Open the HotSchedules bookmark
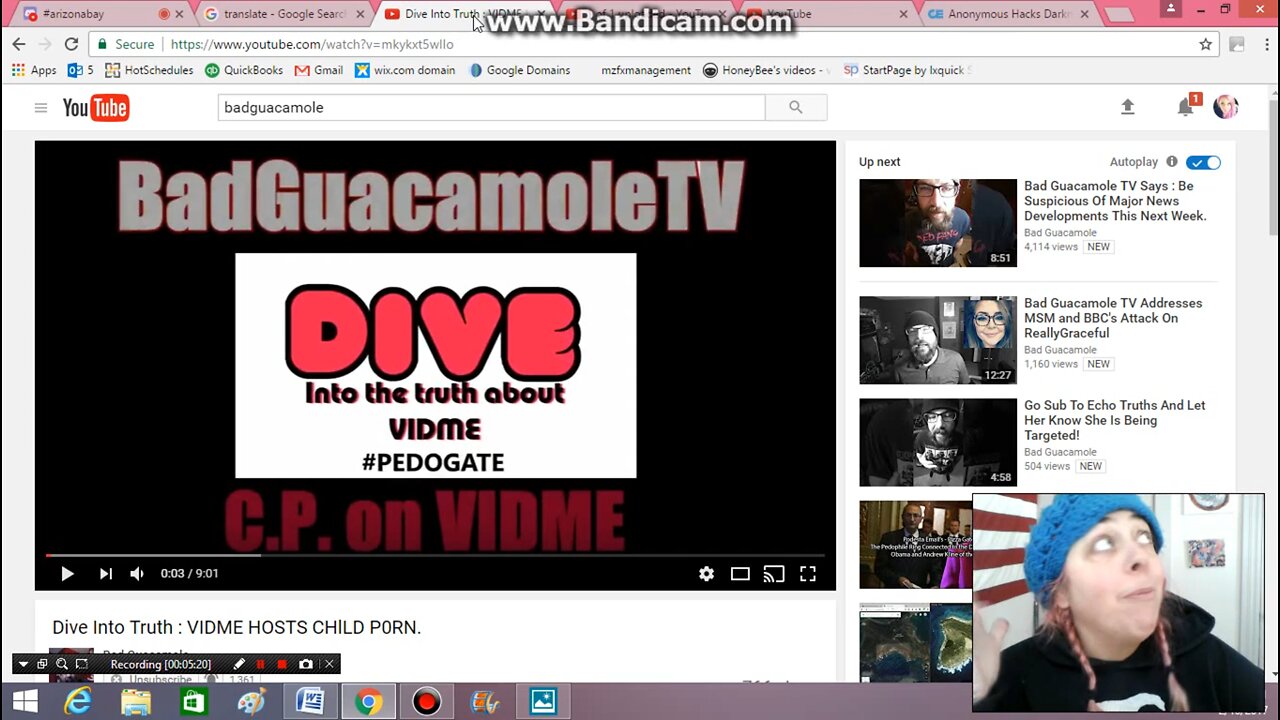 (149, 70)
